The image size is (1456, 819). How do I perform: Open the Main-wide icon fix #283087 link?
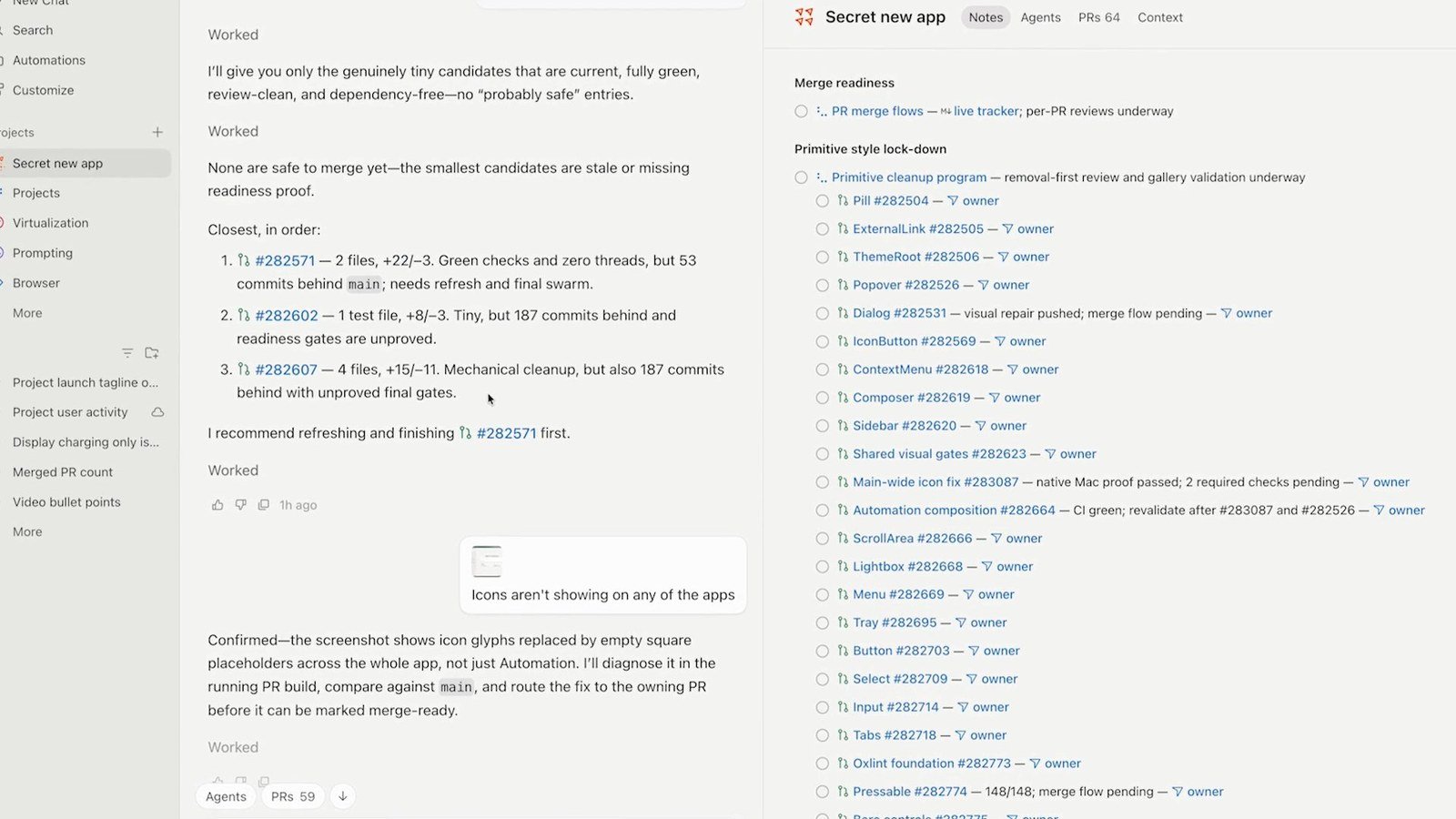pos(935,482)
